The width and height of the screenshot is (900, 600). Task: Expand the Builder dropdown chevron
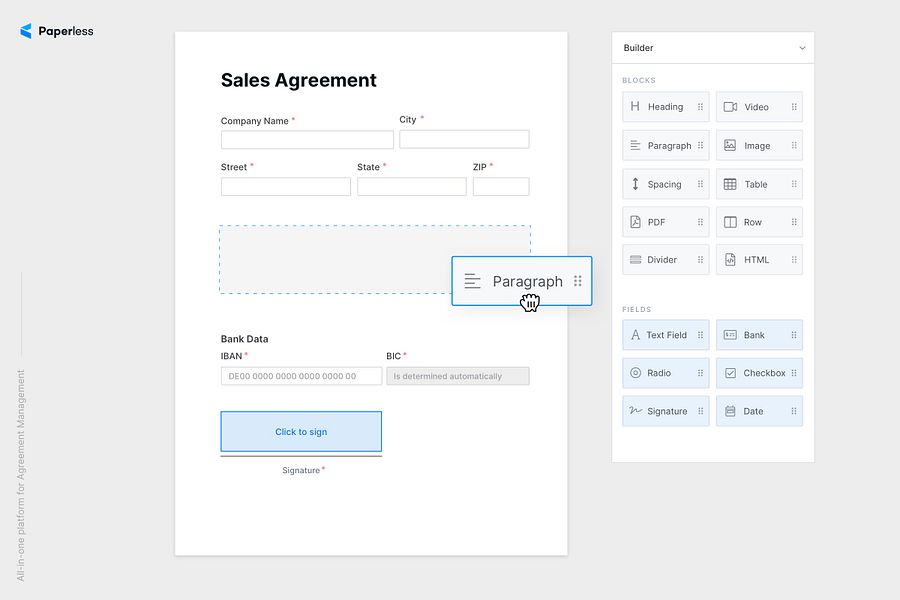(802, 48)
